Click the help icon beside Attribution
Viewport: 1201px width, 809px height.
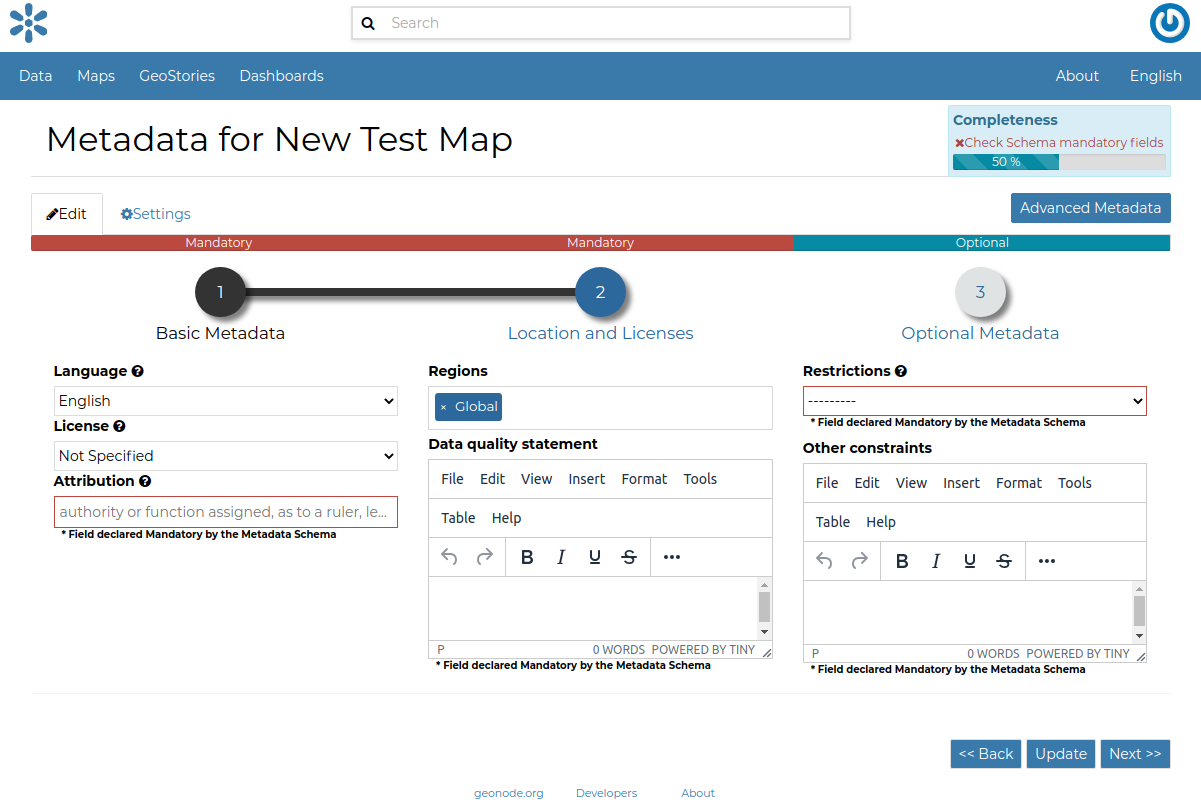(145, 481)
